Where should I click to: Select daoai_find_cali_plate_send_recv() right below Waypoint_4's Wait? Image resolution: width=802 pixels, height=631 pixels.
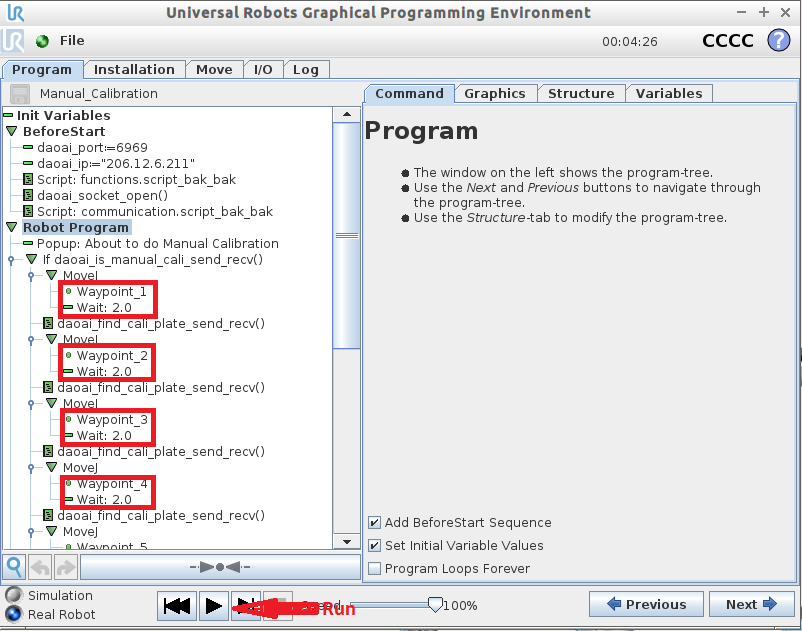[x=154, y=515]
